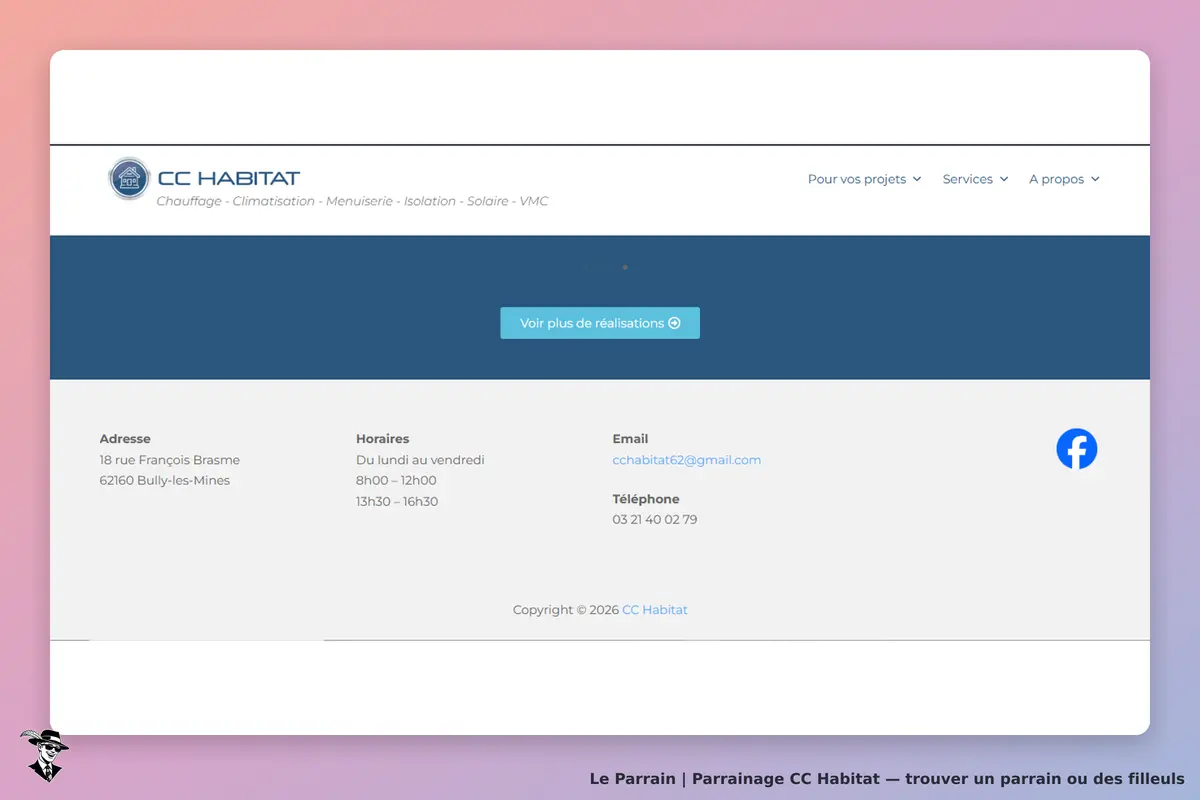Click the 13h30 – 16h30 hours text

tap(397, 501)
